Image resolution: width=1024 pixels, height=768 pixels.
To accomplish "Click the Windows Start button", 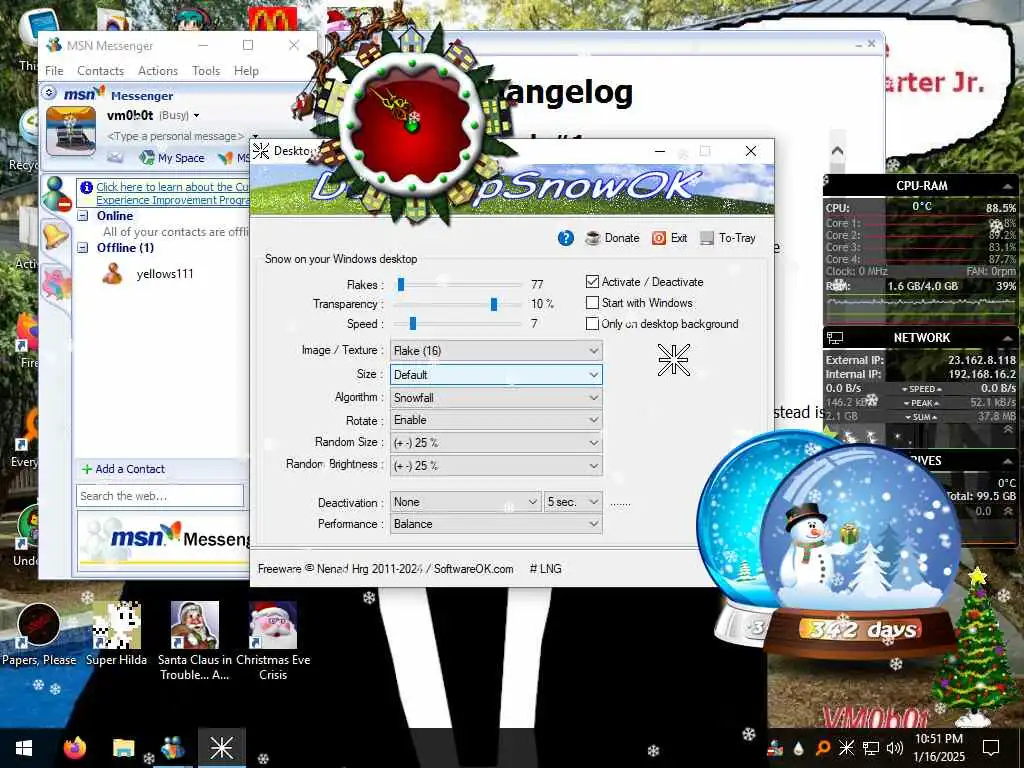I will 24,748.
